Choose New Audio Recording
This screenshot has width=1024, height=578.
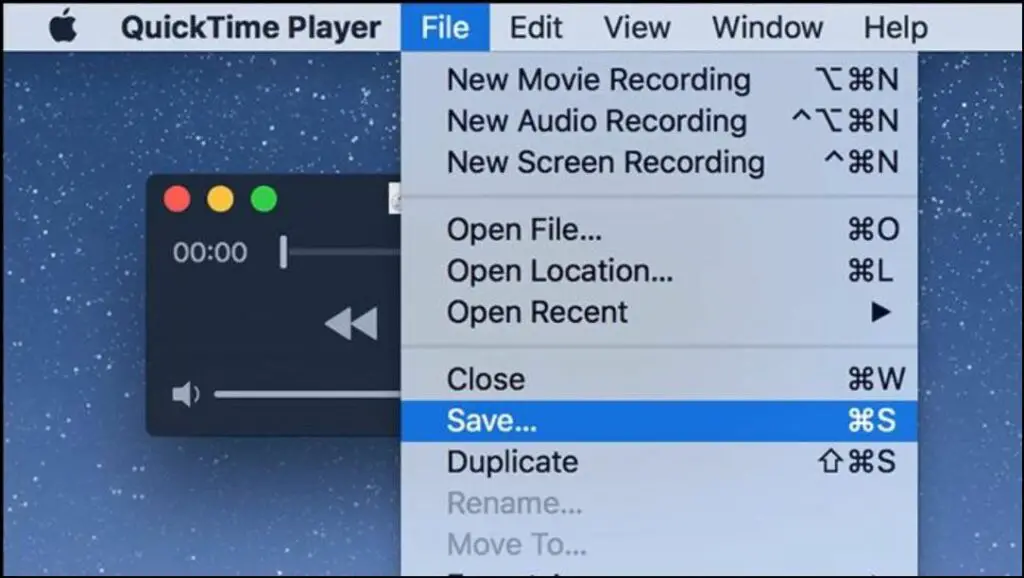point(659,121)
